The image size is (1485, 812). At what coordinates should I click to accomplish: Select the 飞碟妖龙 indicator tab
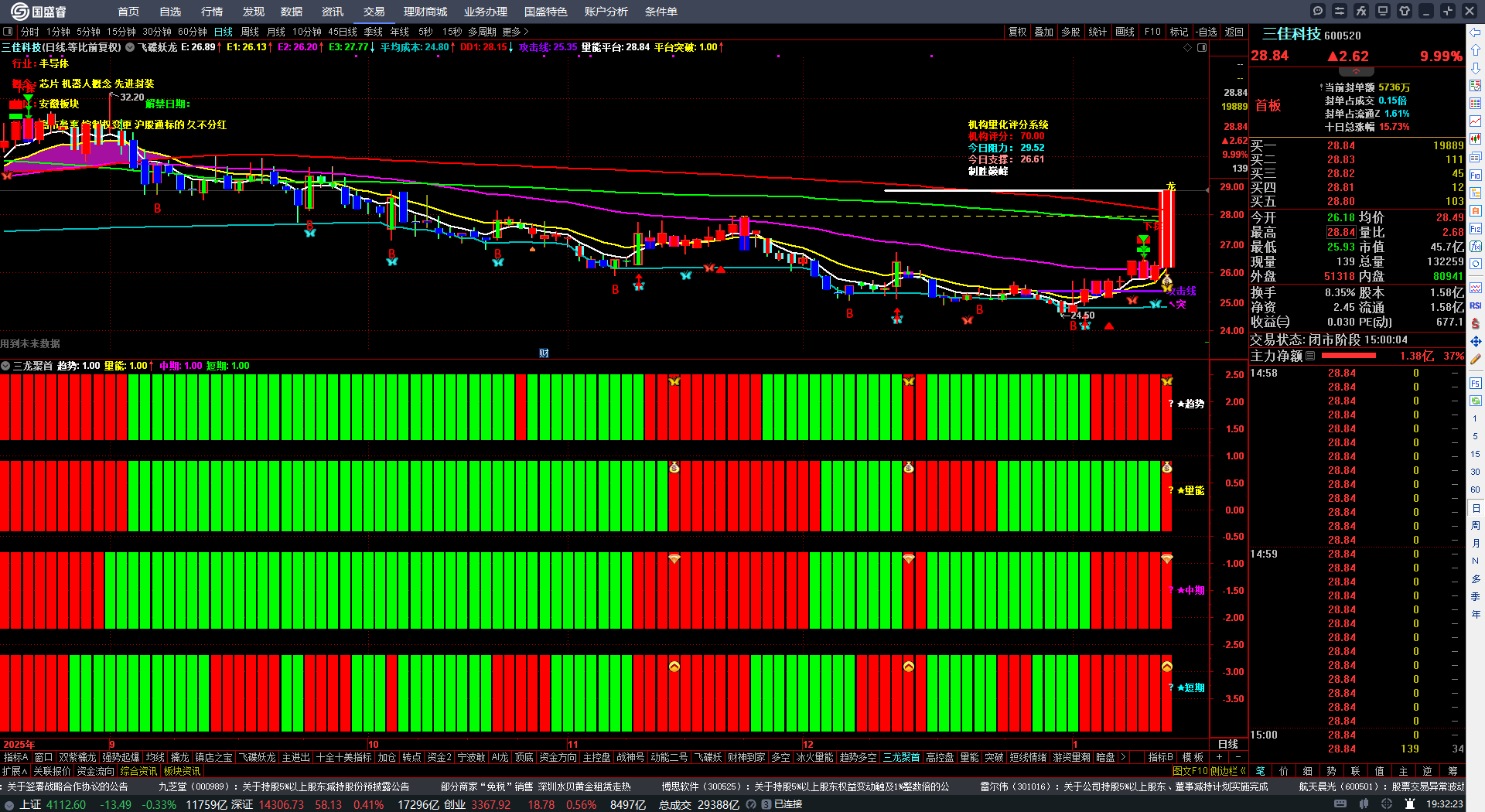point(257,757)
